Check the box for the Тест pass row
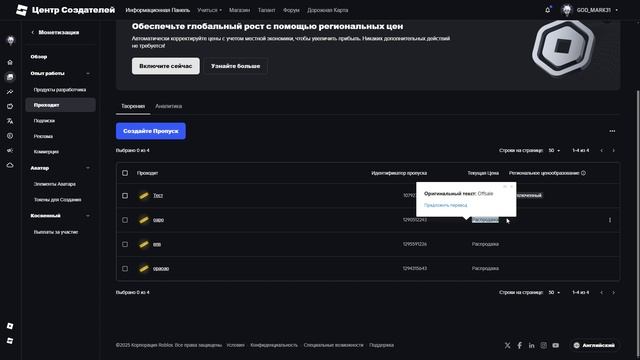Image resolution: width=640 pixels, height=360 pixels. click(125, 196)
